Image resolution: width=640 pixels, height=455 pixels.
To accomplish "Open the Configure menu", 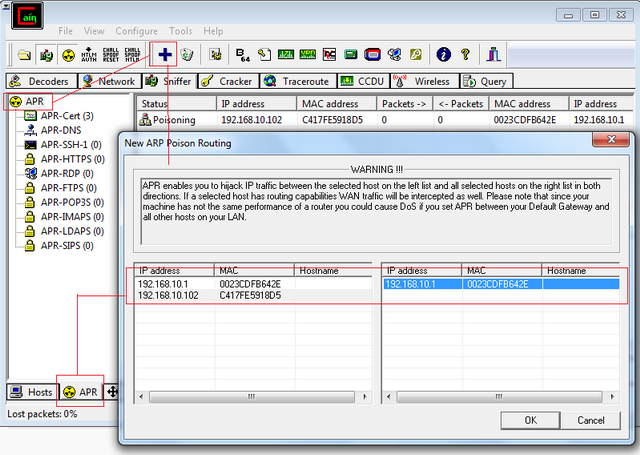I will pos(136,31).
